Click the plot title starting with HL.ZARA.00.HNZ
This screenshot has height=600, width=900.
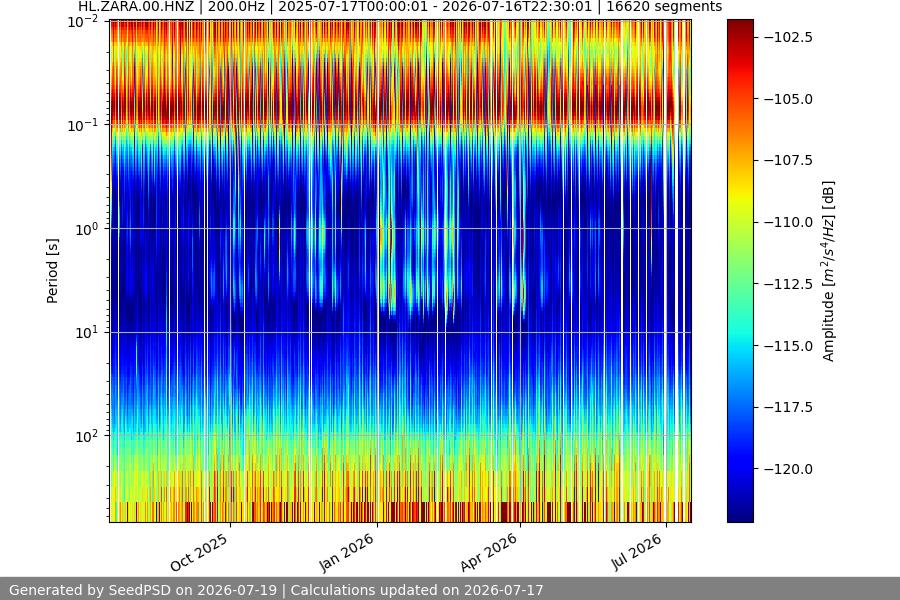coord(400,7)
